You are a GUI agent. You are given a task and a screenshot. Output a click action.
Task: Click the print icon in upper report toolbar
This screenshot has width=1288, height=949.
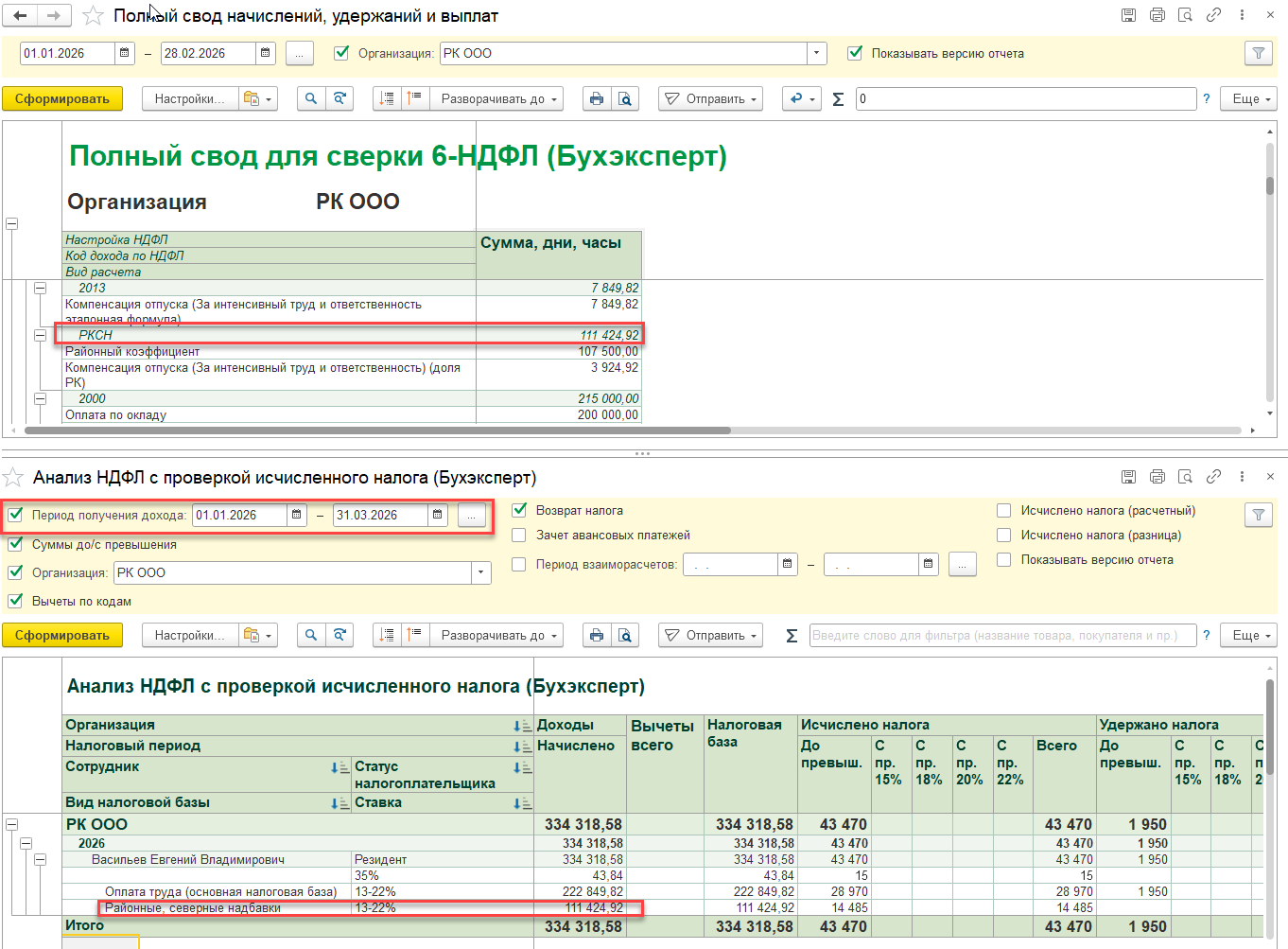596,99
